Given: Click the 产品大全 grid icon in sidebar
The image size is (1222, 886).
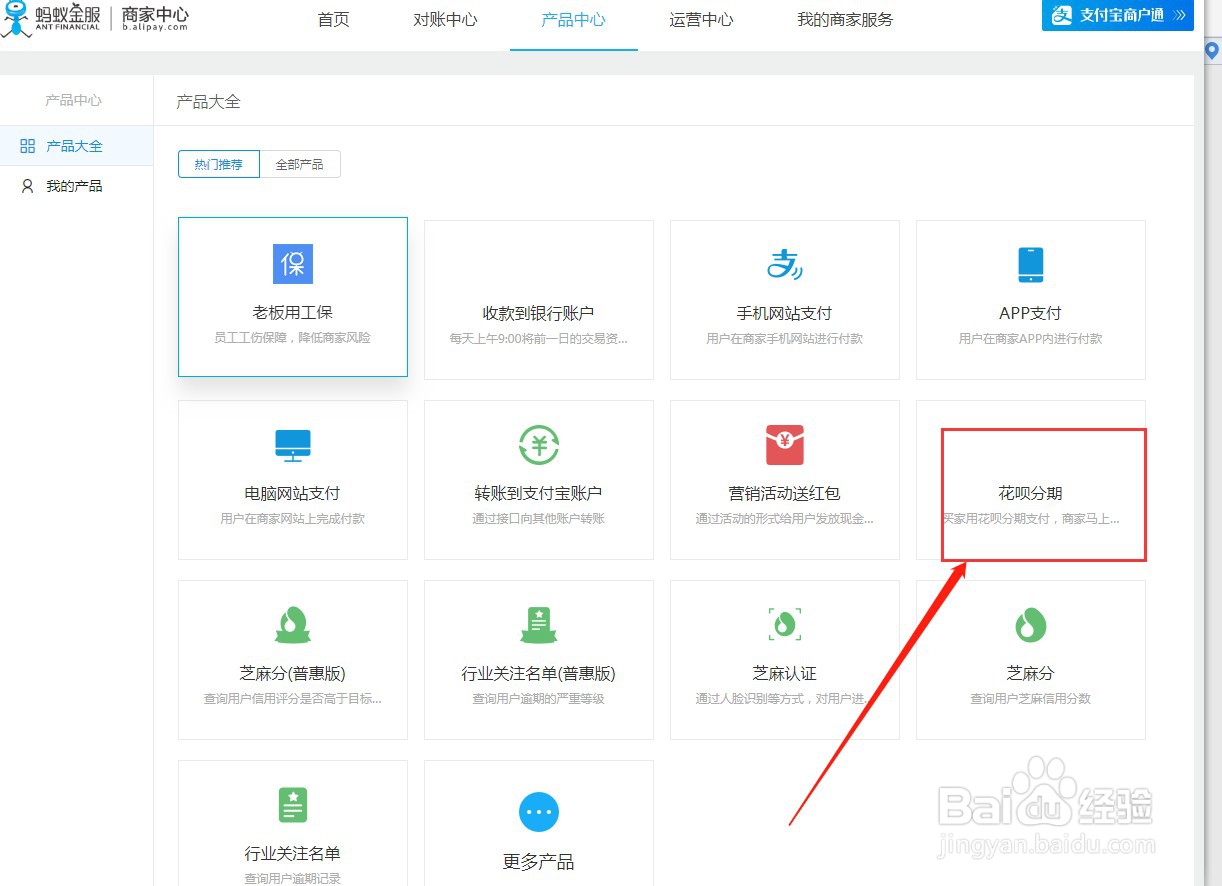Looking at the screenshot, I should click(x=28, y=146).
